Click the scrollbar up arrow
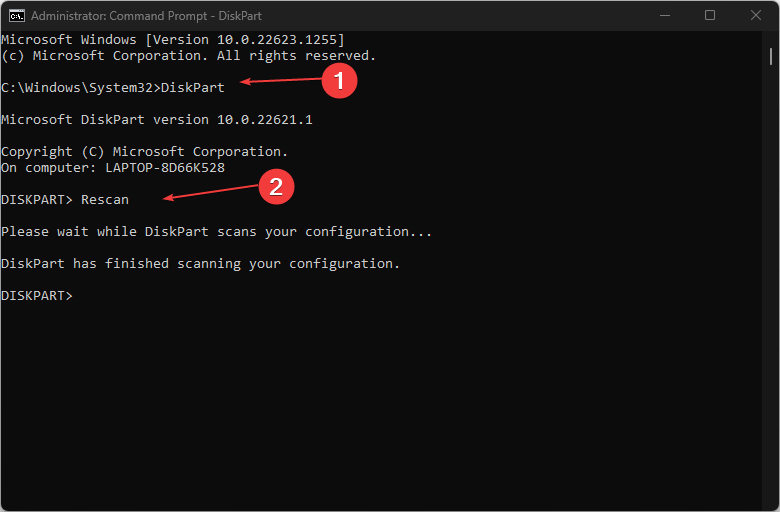Image resolution: width=780 pixels, height=512 pixels. 772,40
